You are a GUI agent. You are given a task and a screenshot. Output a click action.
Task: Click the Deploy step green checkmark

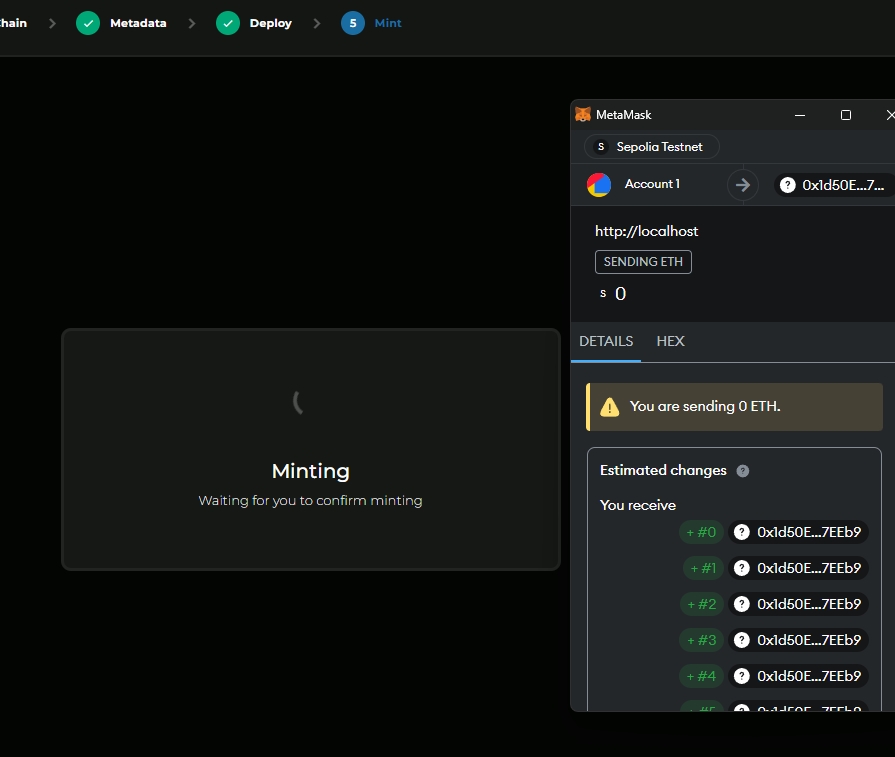point(228,23)
